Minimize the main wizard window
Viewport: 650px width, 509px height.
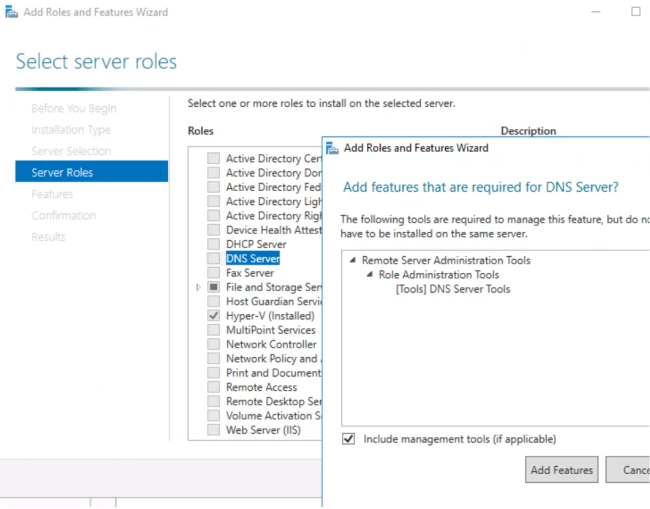coord(596,12)
